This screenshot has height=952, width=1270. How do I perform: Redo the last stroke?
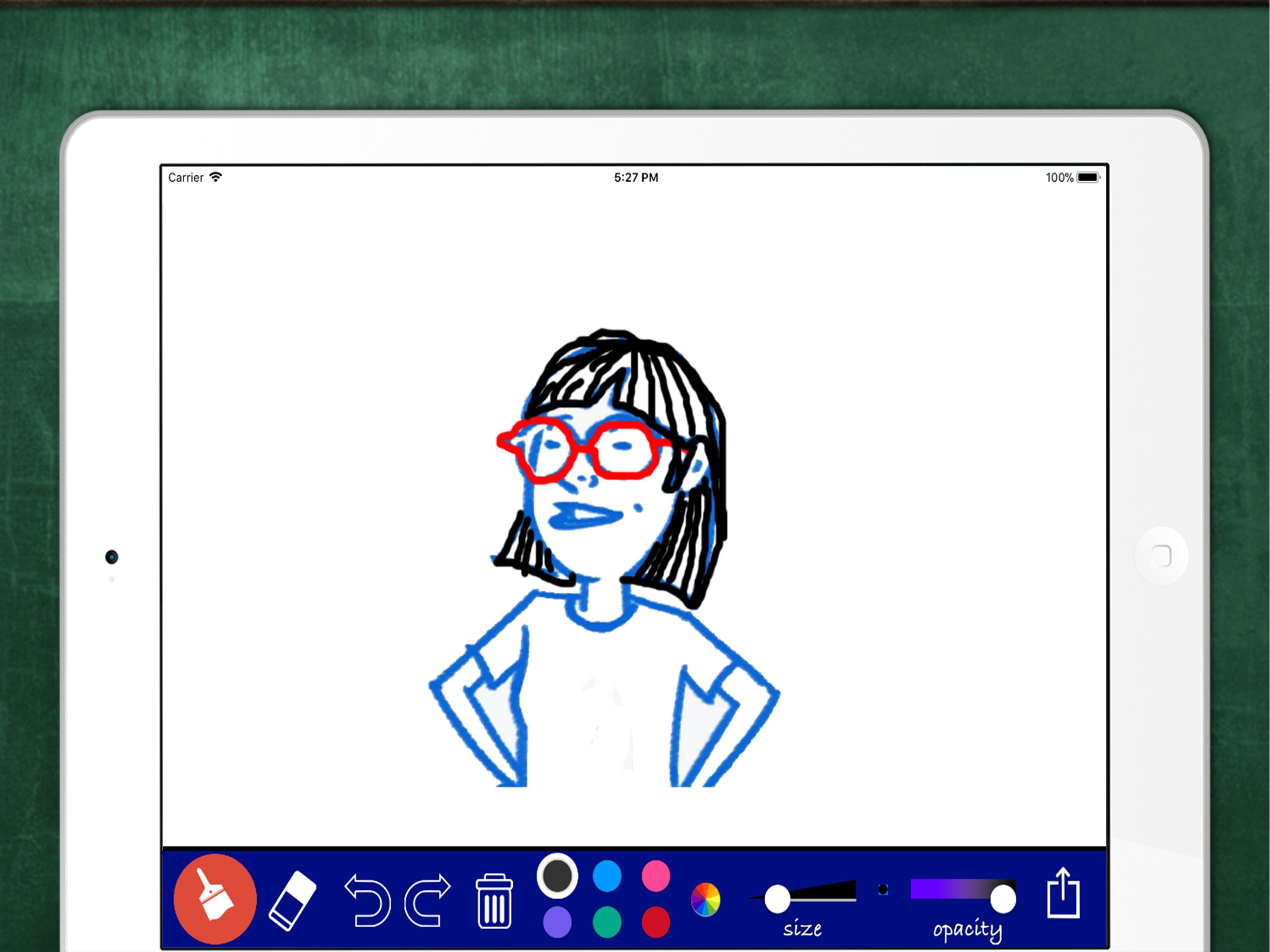pyautogui.click(x=427, y=900)
